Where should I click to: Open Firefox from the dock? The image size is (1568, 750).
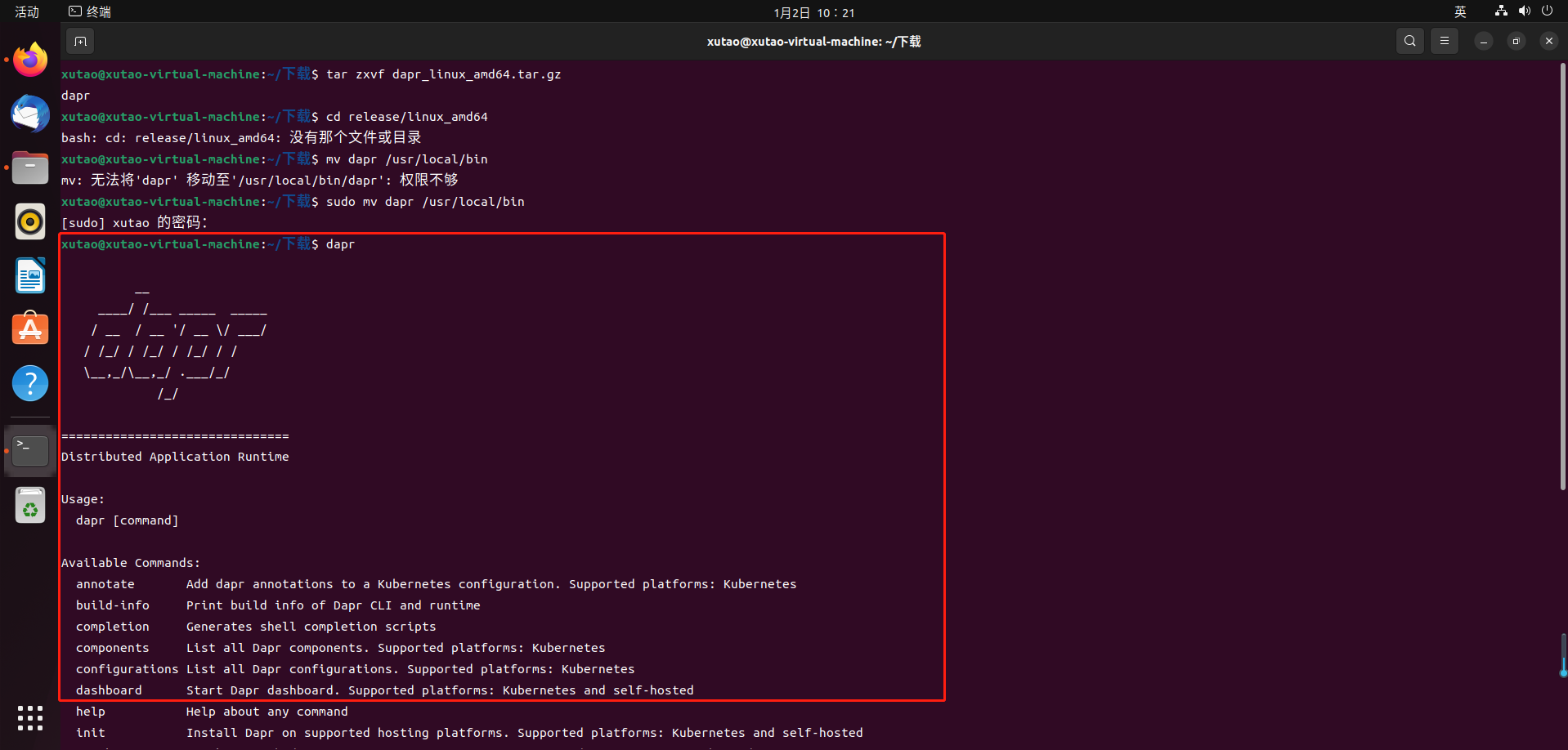tap(30, 60)
